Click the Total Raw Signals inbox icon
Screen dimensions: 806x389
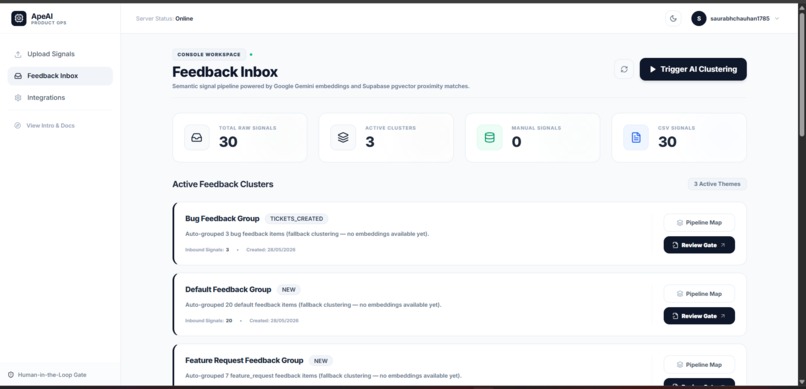pyautogui.click(x=197, y=138)
